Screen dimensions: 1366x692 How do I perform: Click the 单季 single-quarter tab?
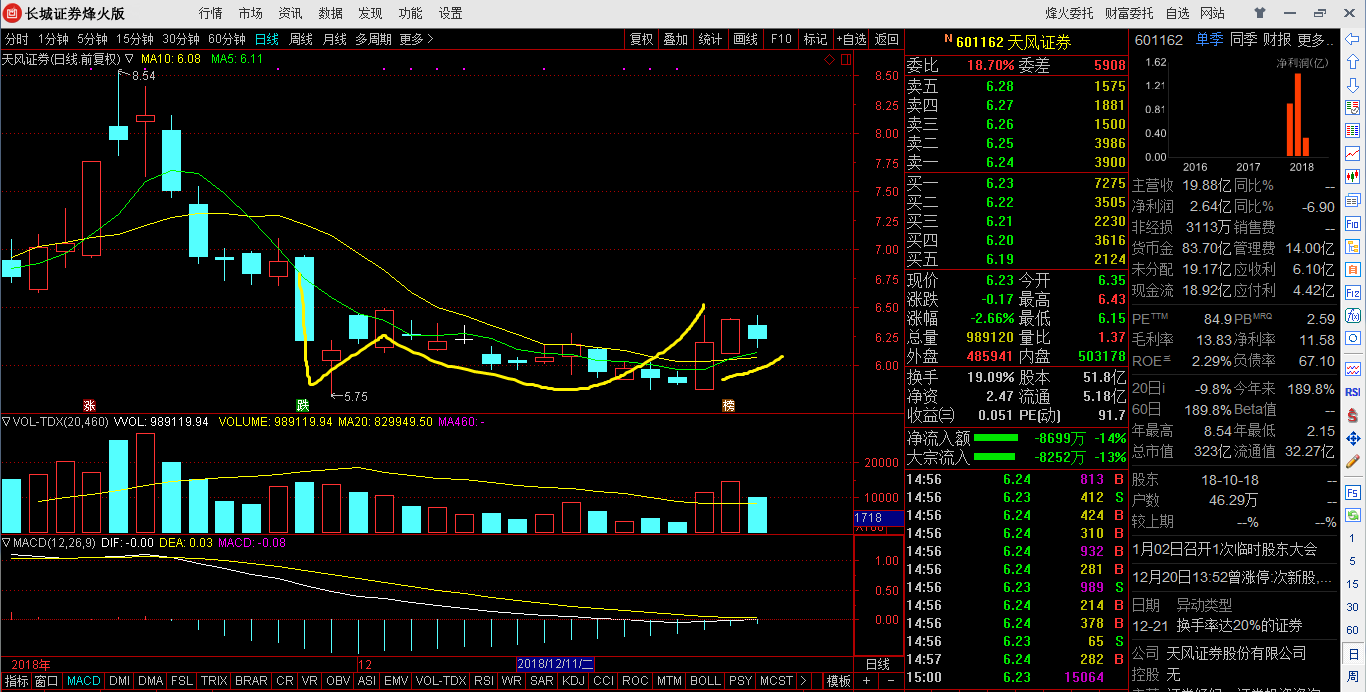tap(1208, 40)
